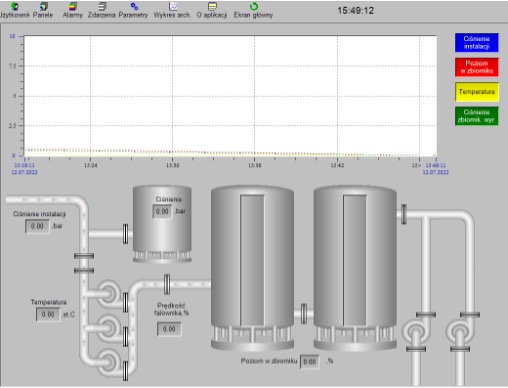Click the left large storage tank graphic

pos(252,268)
